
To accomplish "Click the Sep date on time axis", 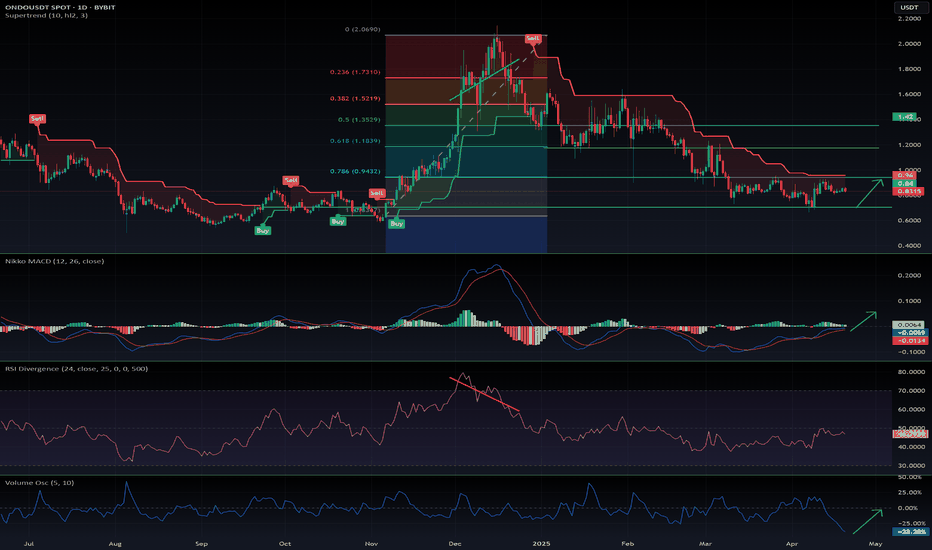I will pos(201,543).
